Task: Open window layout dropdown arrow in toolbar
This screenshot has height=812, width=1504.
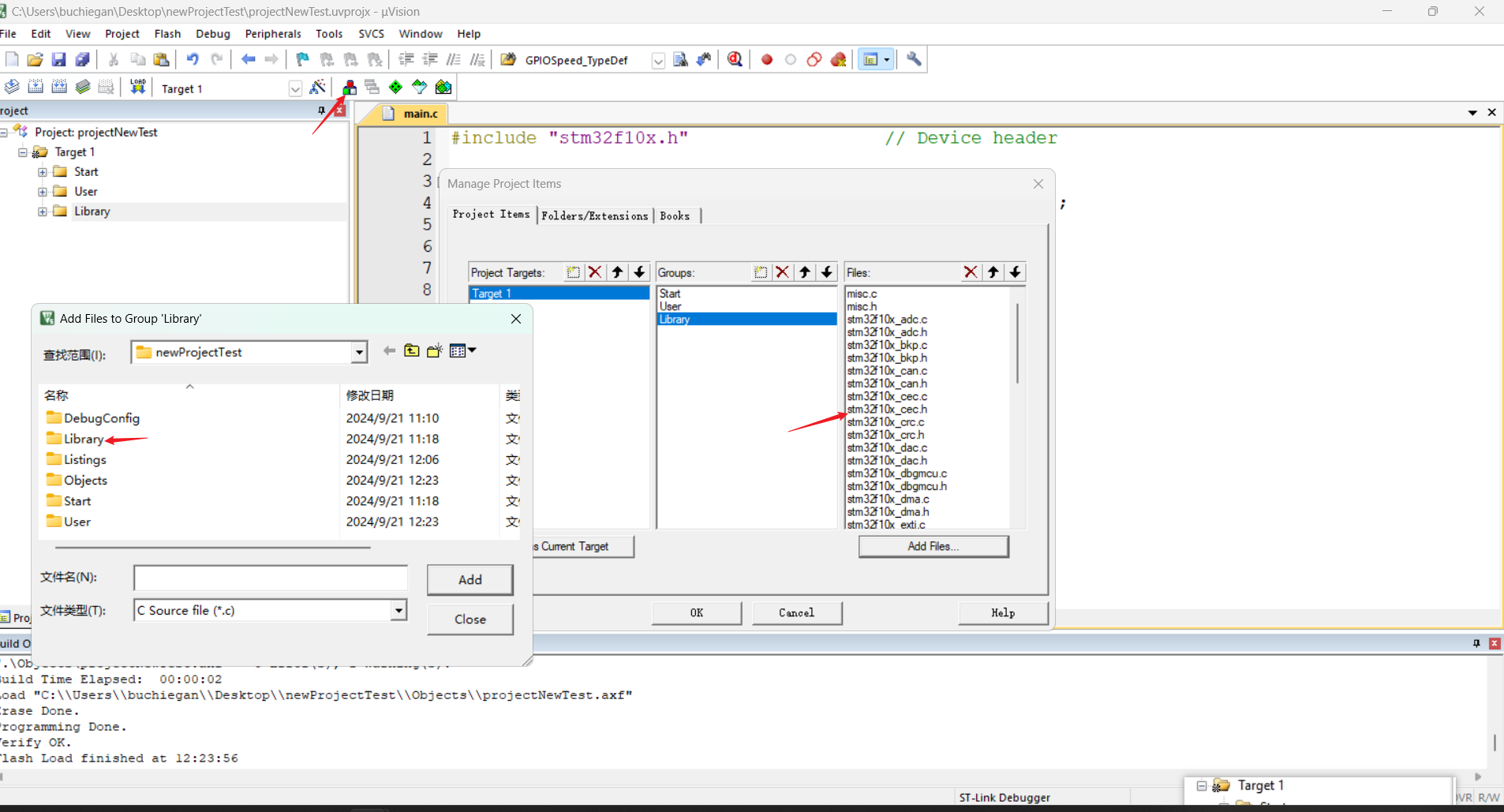Action: pos(887,60)
